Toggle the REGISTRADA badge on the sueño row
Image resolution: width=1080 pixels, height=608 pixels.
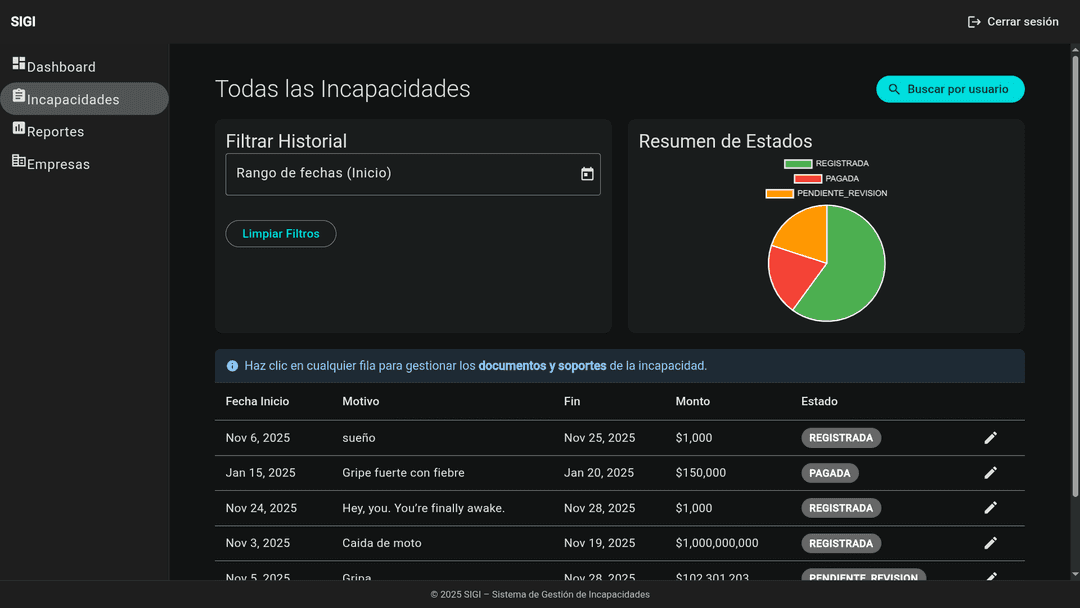841,437
